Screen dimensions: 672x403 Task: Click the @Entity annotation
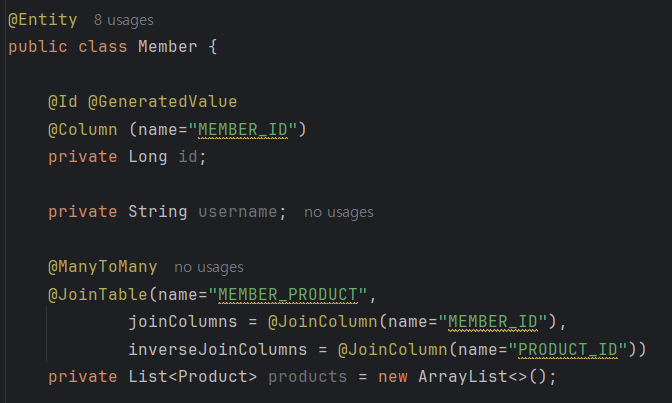(x=43, y=20)
